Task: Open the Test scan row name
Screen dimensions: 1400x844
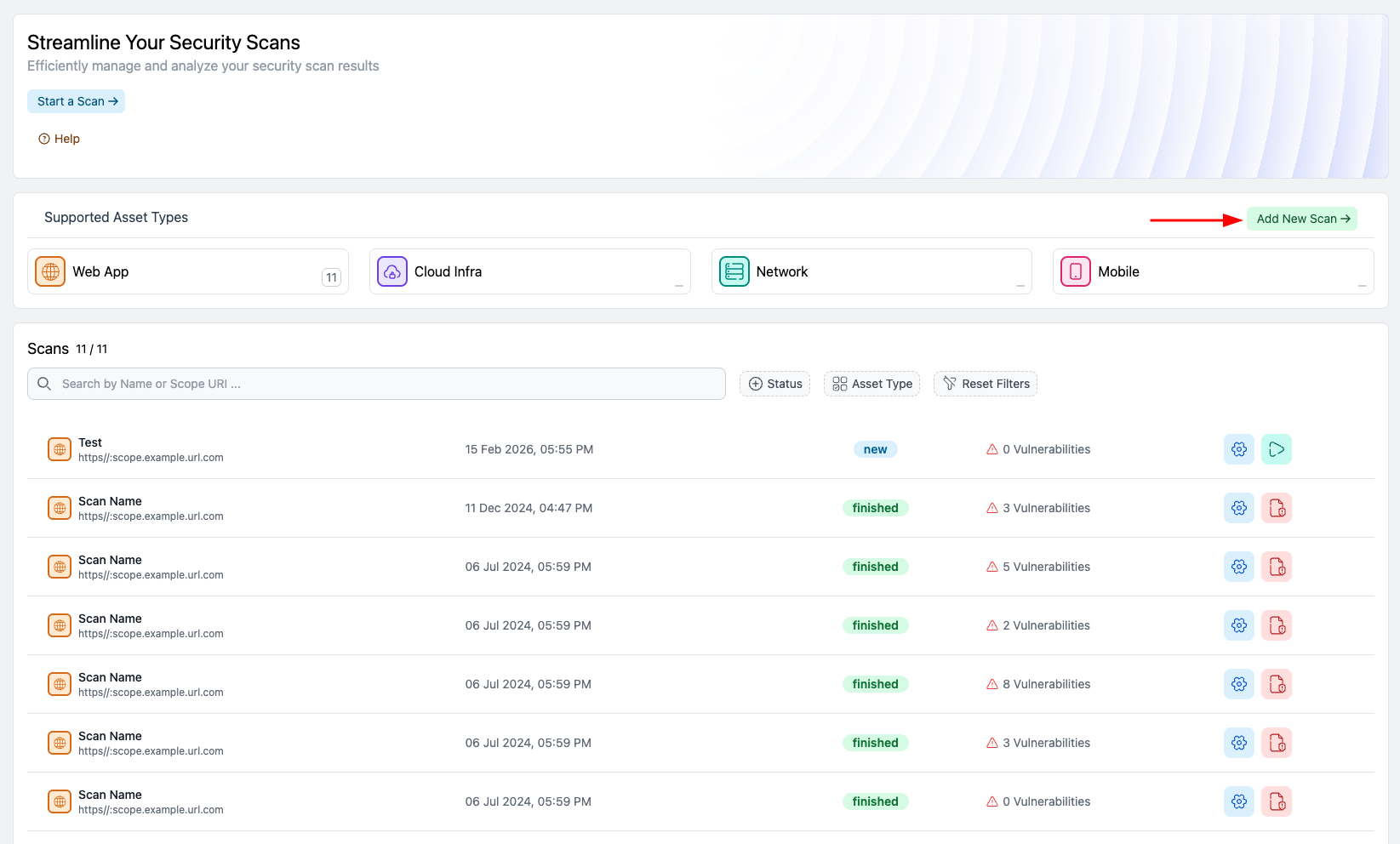Action: pyautogui.click(x=90, y=442)
